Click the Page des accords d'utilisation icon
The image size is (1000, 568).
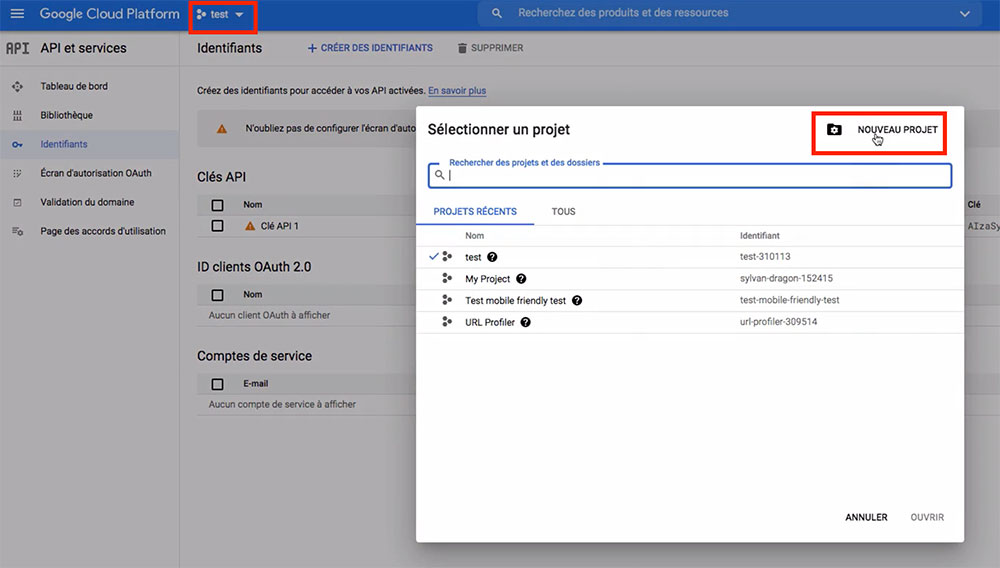[17, 231]
